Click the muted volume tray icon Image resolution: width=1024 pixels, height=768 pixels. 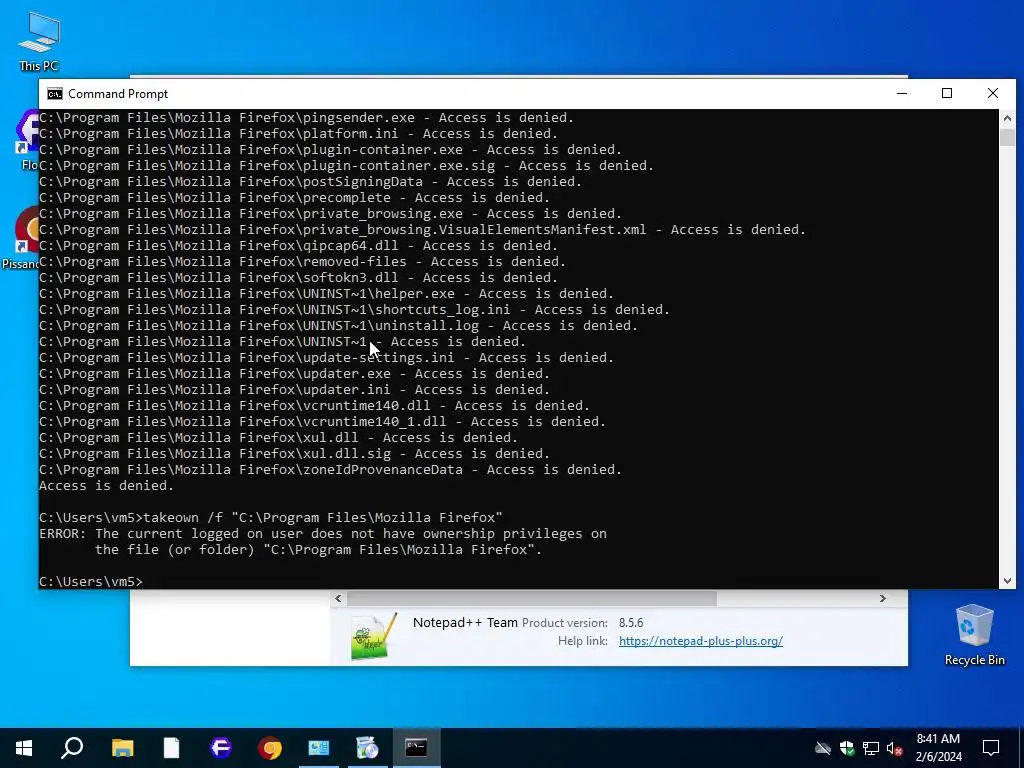click(x=895, y=748)
